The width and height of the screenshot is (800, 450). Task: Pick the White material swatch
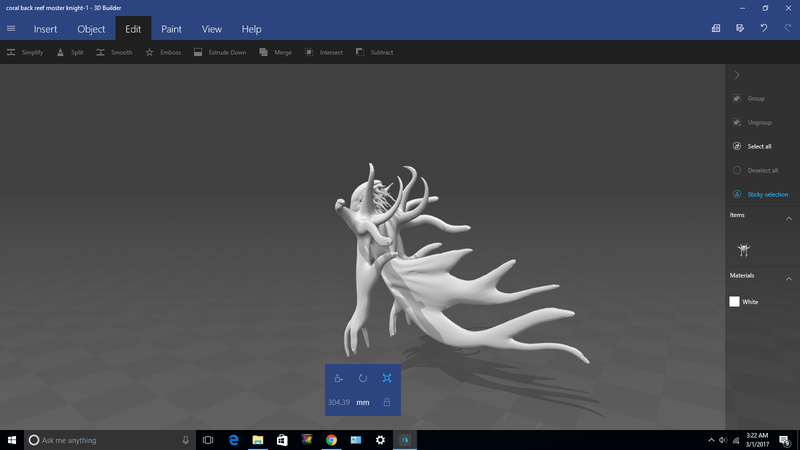735,301
